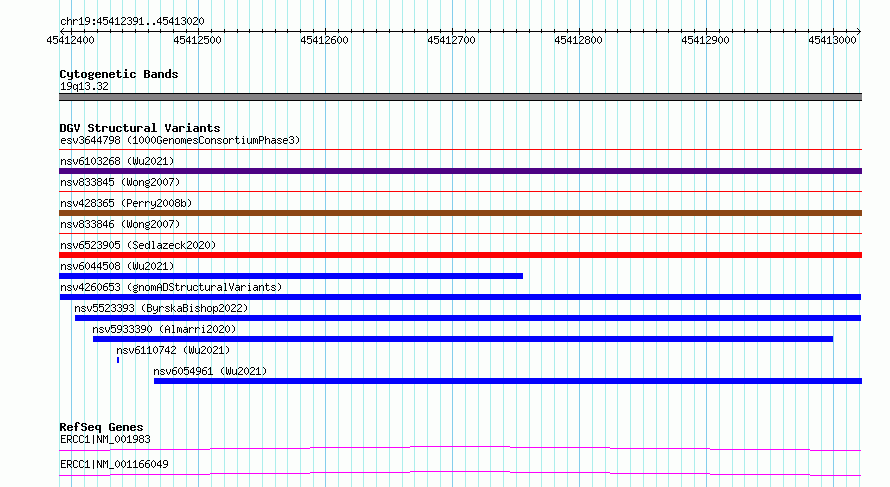Click the thin red line for esv3644798
The width and height of the screenshot is (890, 487).
pyautogui.click(x=460, y=150)
